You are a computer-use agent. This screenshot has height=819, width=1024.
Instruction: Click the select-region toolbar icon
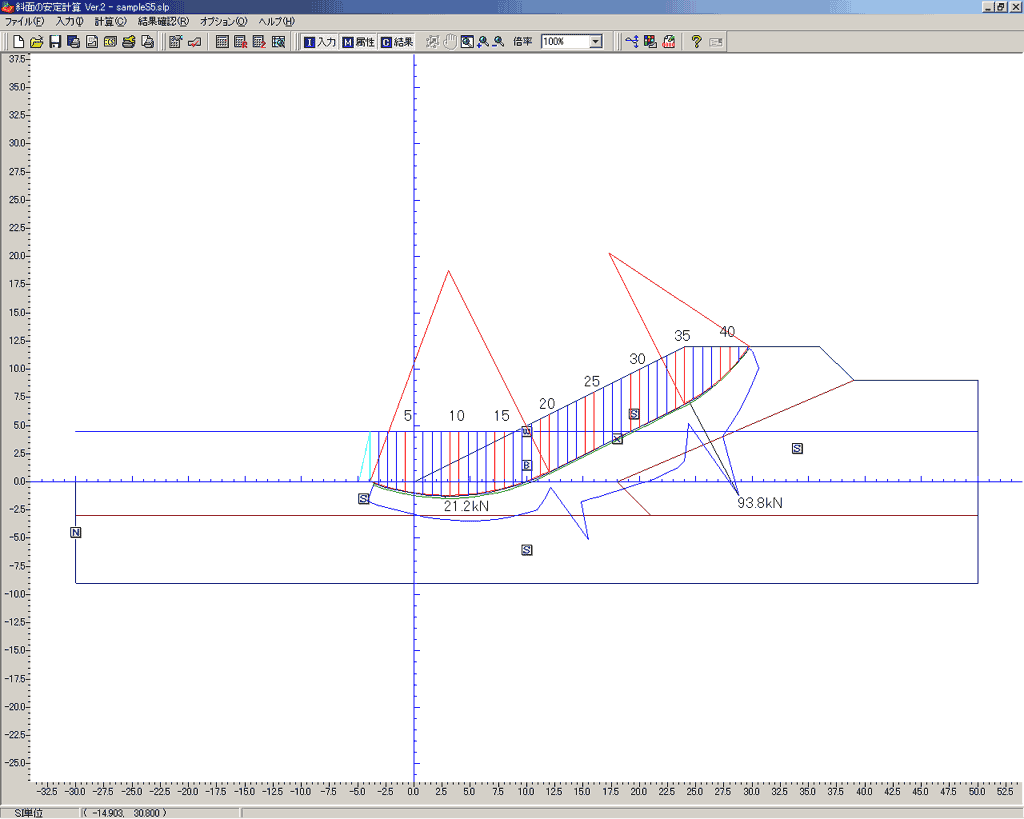432,42
